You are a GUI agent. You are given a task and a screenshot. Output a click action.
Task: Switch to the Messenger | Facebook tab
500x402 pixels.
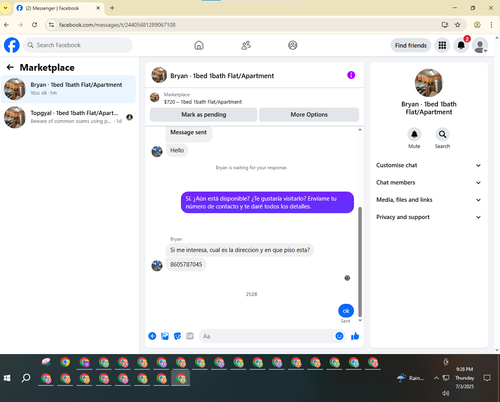coord(58,8)
